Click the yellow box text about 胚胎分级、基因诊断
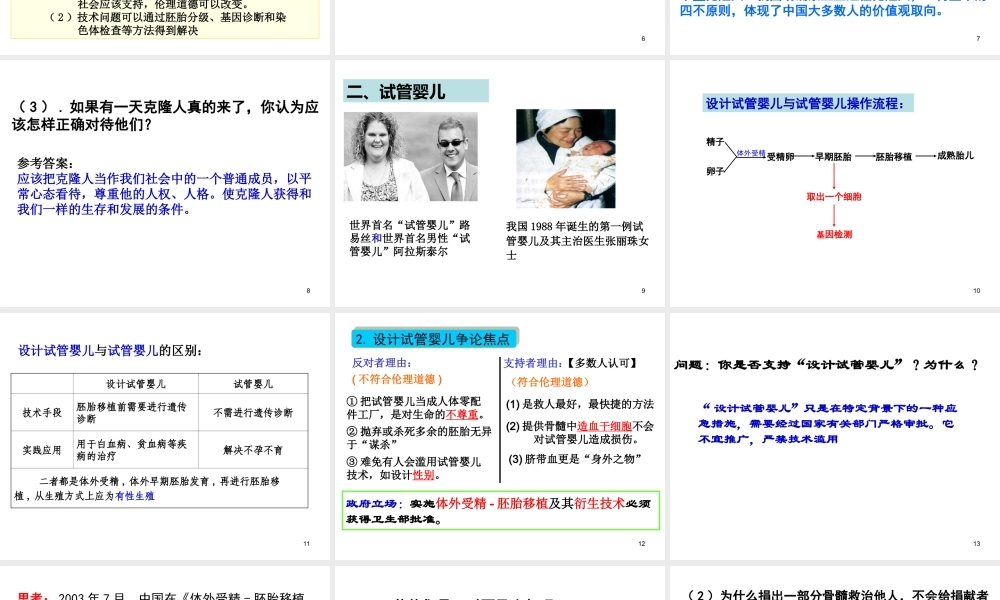Image resolution: width=1000 pixels, height=600 pixels. click(x=168, y=24)
